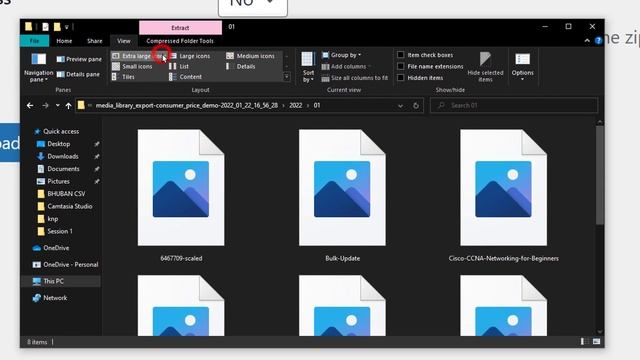Switch to details view via status bar icon

(584, 342)
